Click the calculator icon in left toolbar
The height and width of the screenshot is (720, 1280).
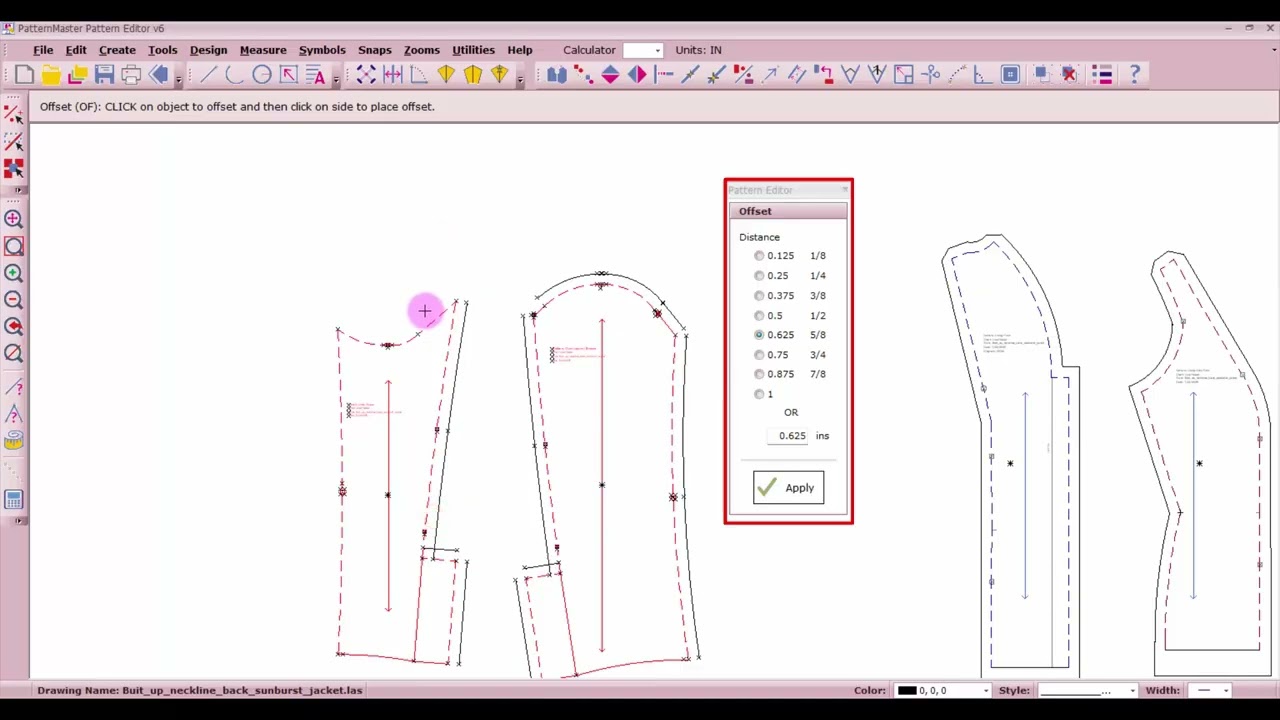[x=14, y=499]
